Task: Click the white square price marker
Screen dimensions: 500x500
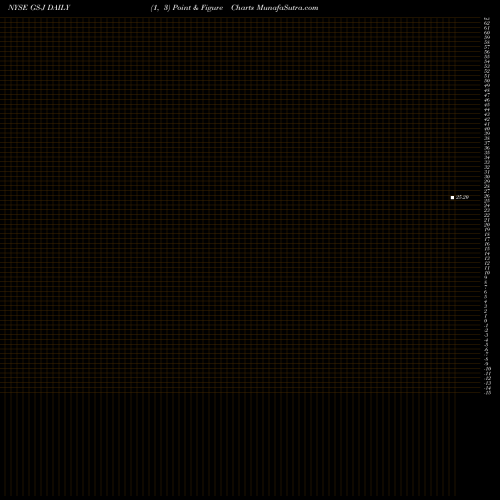Action: 452,197
